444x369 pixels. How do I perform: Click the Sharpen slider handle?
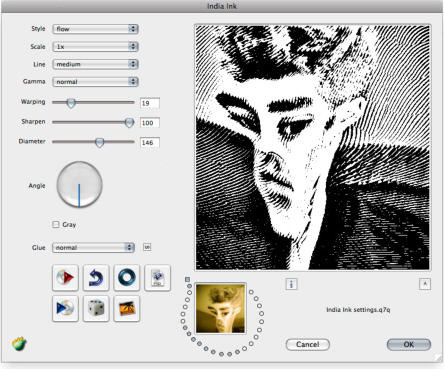[129, 123]
